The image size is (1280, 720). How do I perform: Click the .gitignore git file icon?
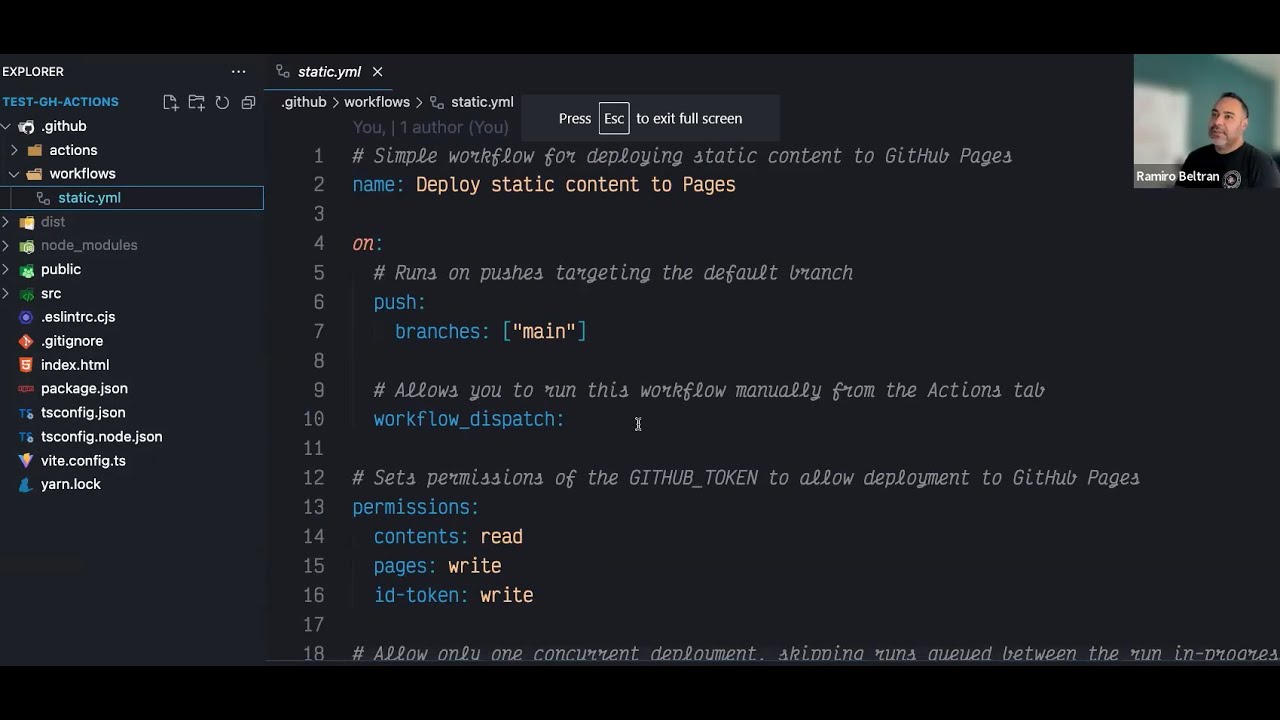(x=26, y=341)
